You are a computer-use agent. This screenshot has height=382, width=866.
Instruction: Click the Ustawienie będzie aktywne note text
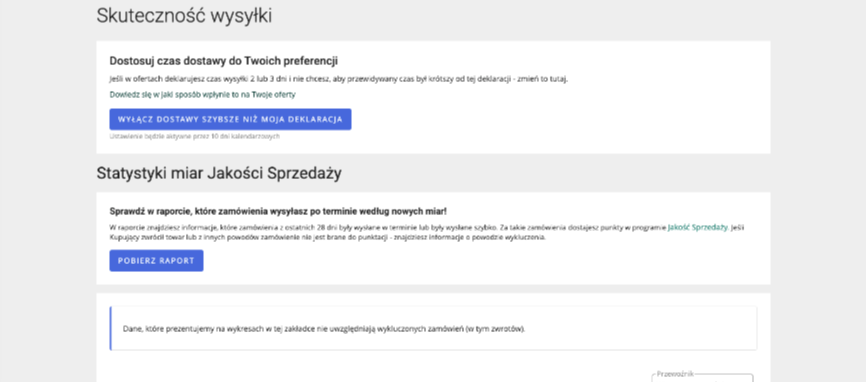point(194,136)
